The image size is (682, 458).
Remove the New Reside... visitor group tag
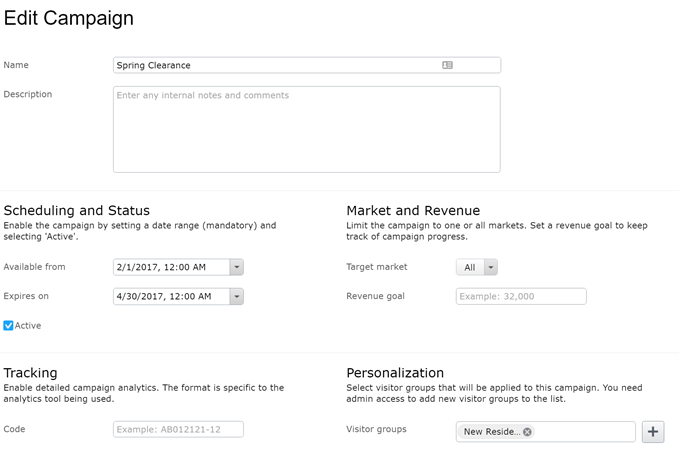pyautogui.click(x=527, y=432)
